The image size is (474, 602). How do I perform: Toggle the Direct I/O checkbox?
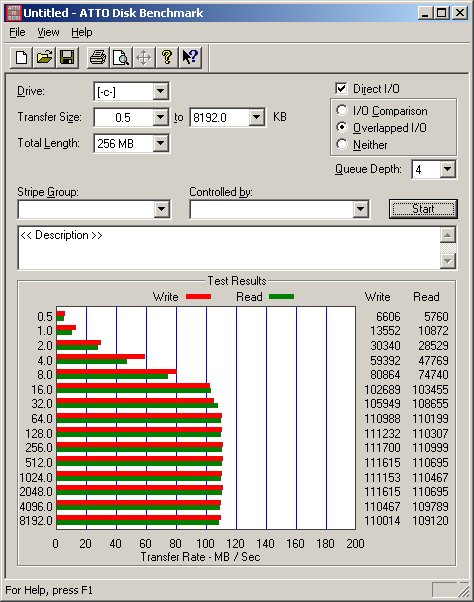341,88
